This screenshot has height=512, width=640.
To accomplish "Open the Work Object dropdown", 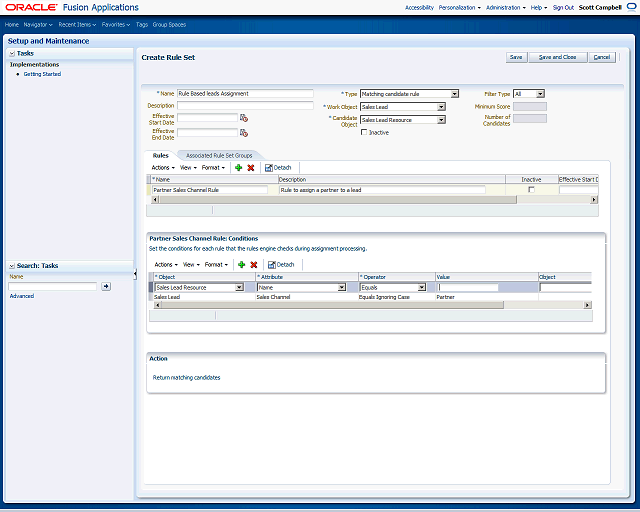I will tap(441, 107).
